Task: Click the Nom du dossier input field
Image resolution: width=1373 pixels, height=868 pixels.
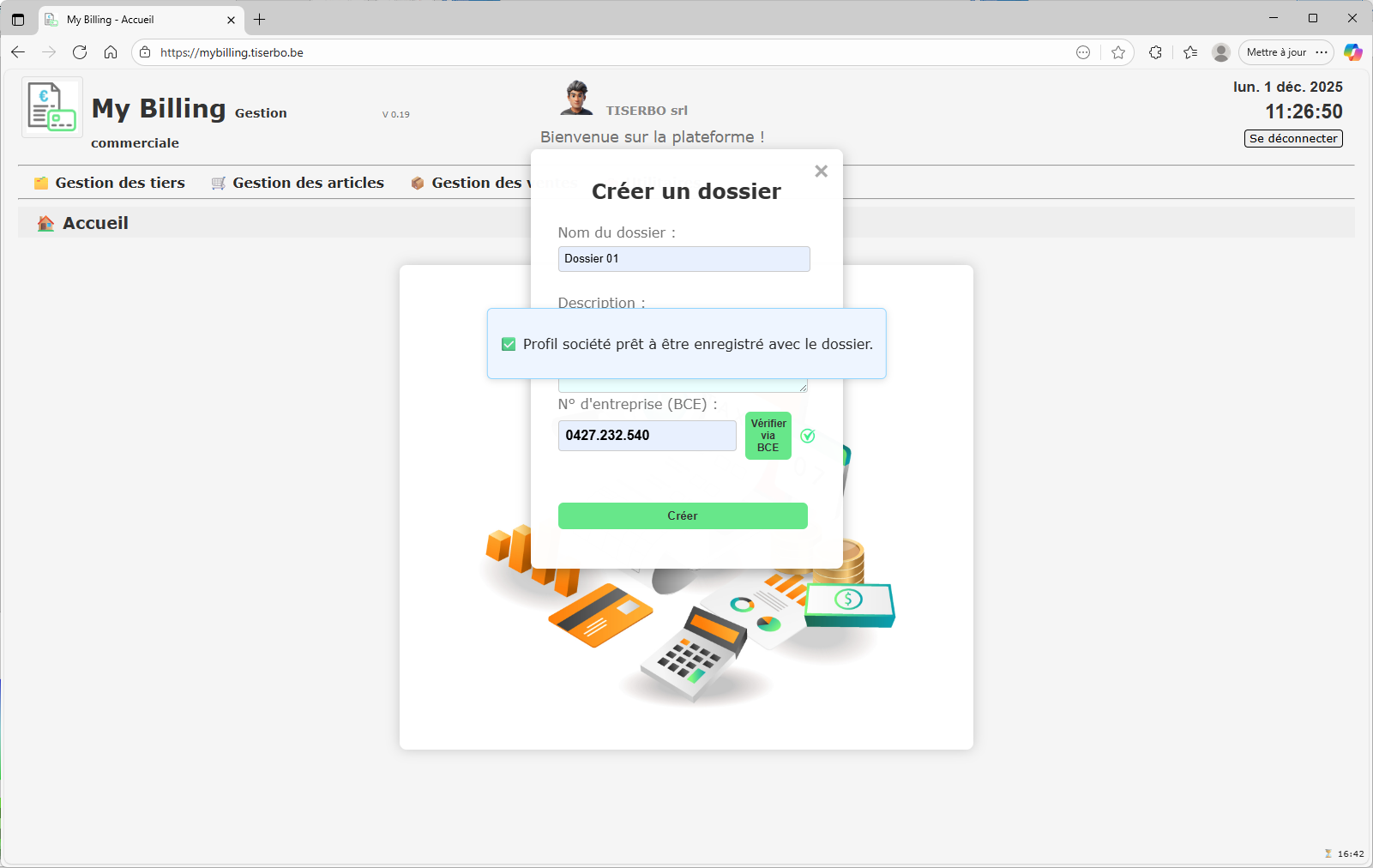Action: coord(683,259)
